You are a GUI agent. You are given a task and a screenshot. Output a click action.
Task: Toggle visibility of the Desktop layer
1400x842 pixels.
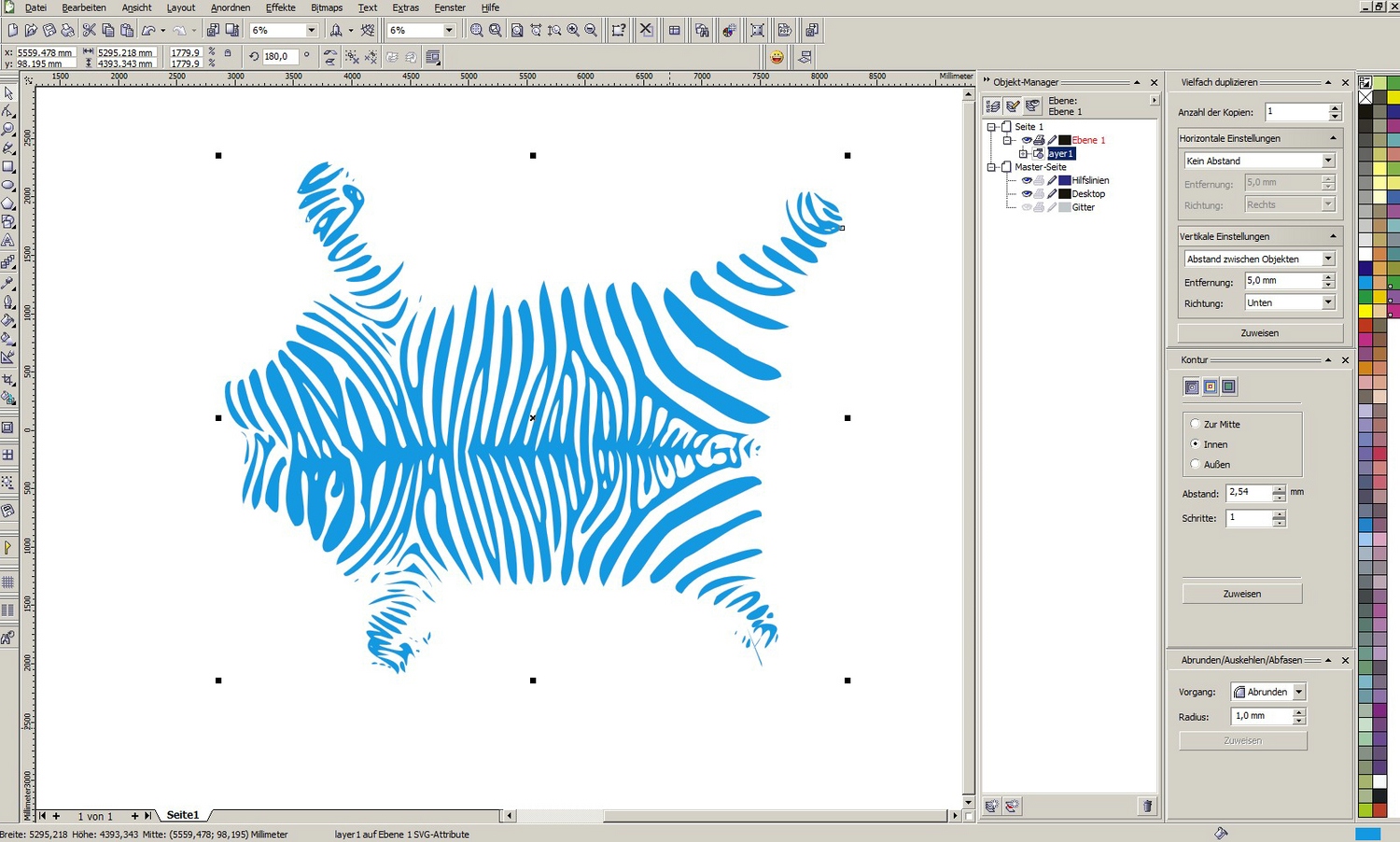1027,194
